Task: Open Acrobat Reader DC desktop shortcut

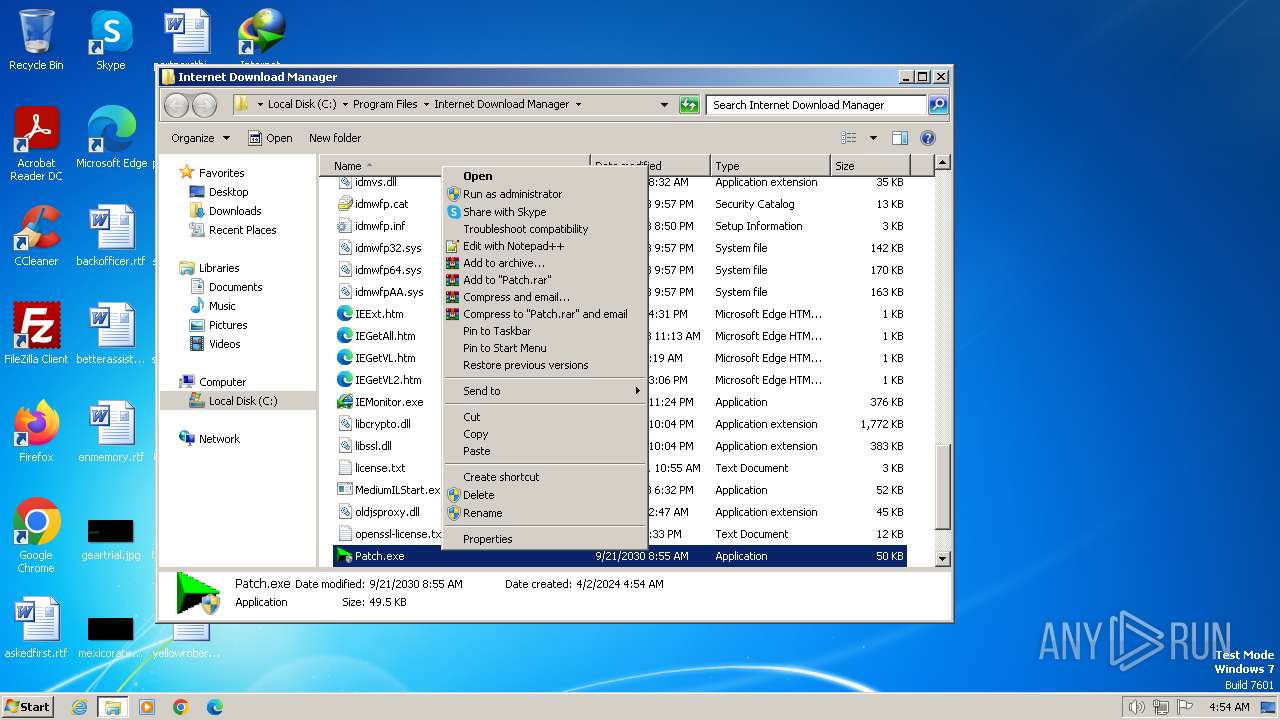Action: click(x=36, y=144)
